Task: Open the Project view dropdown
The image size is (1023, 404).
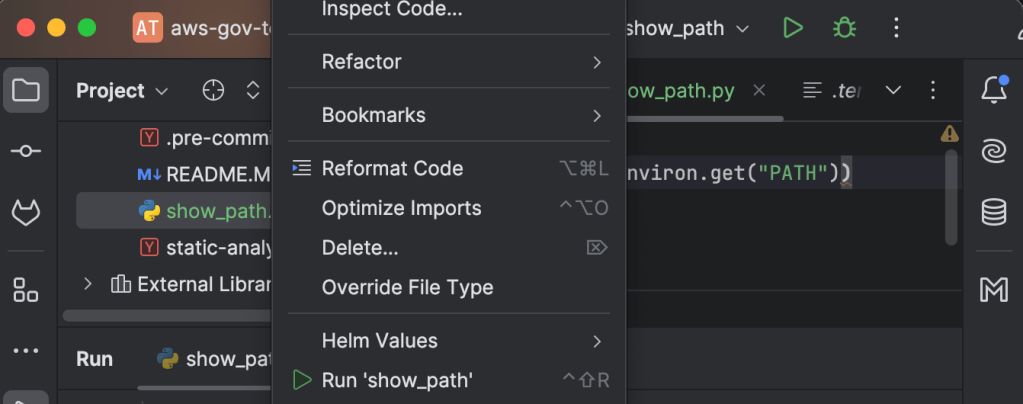Action: 123,91
